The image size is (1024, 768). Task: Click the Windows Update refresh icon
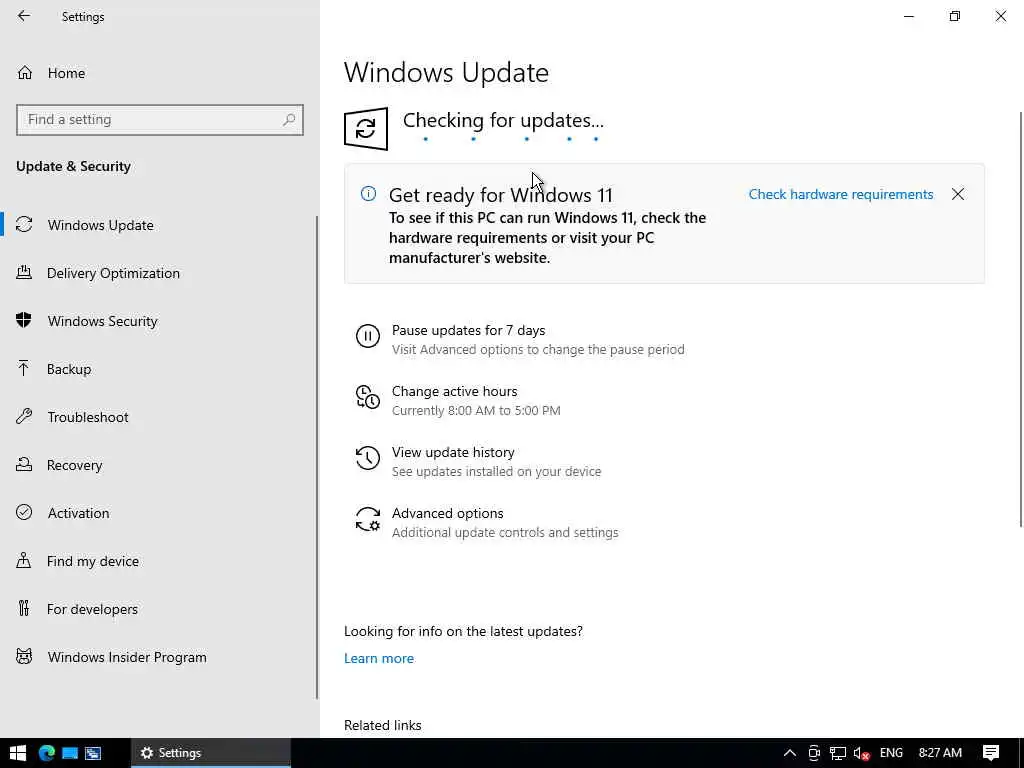366,129
